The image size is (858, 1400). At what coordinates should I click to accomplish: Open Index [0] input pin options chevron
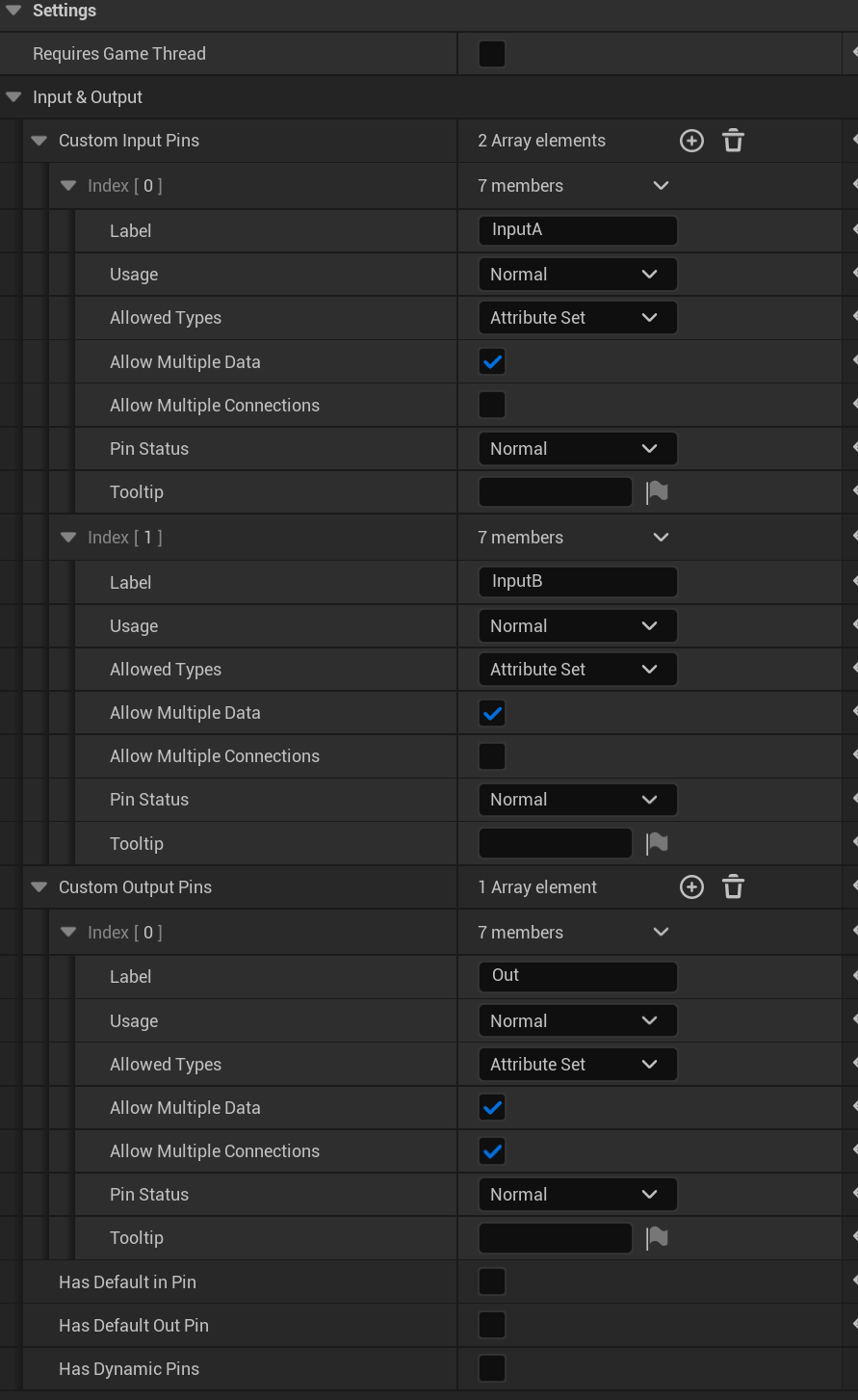coord(661,186)
